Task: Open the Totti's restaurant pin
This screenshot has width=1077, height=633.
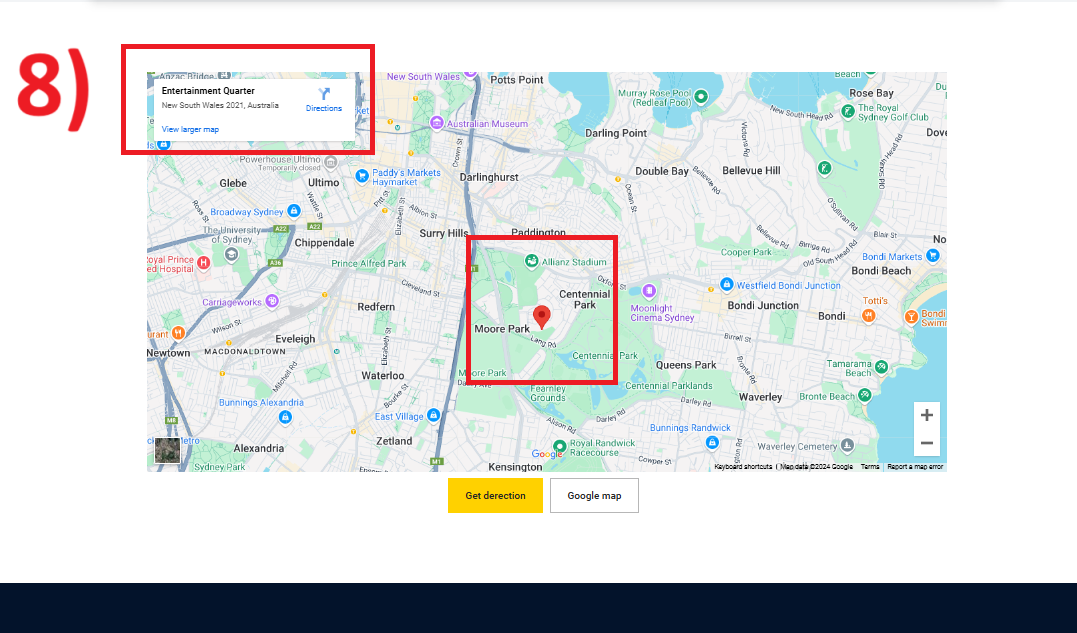Action: (869, 315)
